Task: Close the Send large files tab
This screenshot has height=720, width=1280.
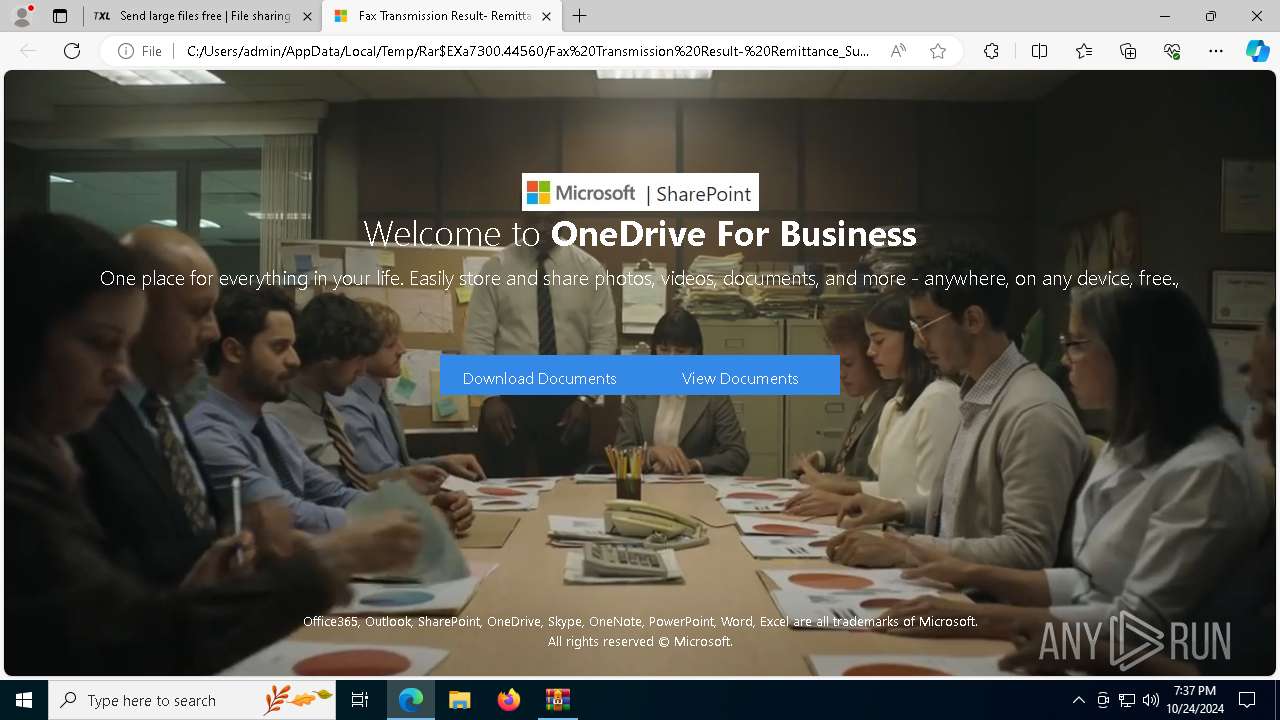Action: tap(307, 16)
